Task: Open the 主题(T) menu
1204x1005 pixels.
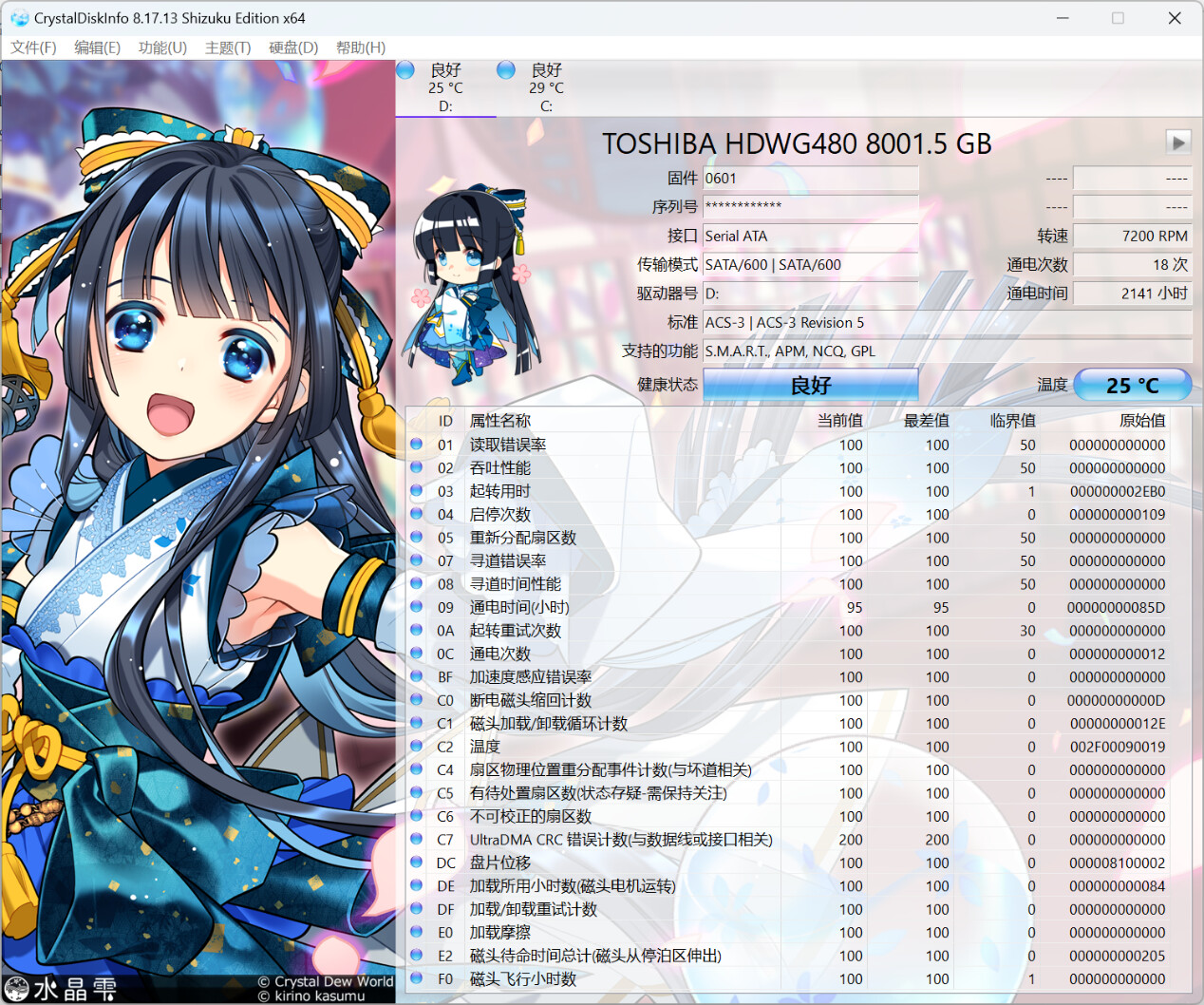Action: (228, 47)
